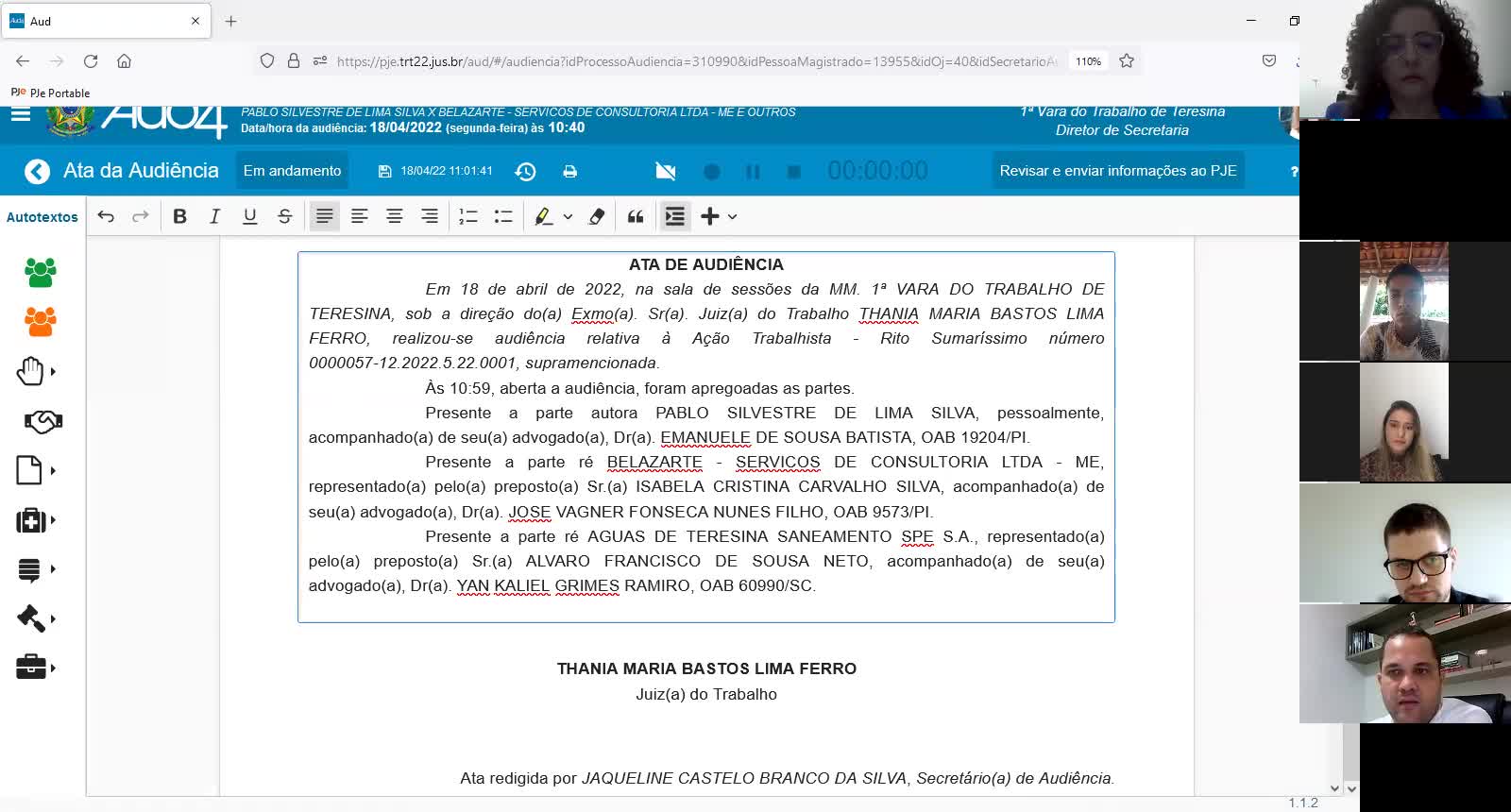Align text to the left
The height and width of the screenshot is (812, 1511).
click(x=360, y=216)
